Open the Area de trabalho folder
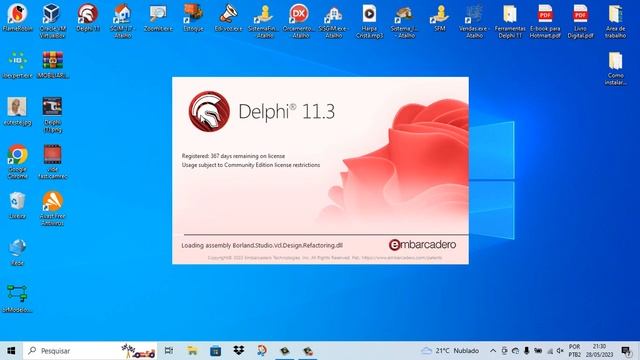This screenshot has height=360, width=640. (x=616, y=20)
